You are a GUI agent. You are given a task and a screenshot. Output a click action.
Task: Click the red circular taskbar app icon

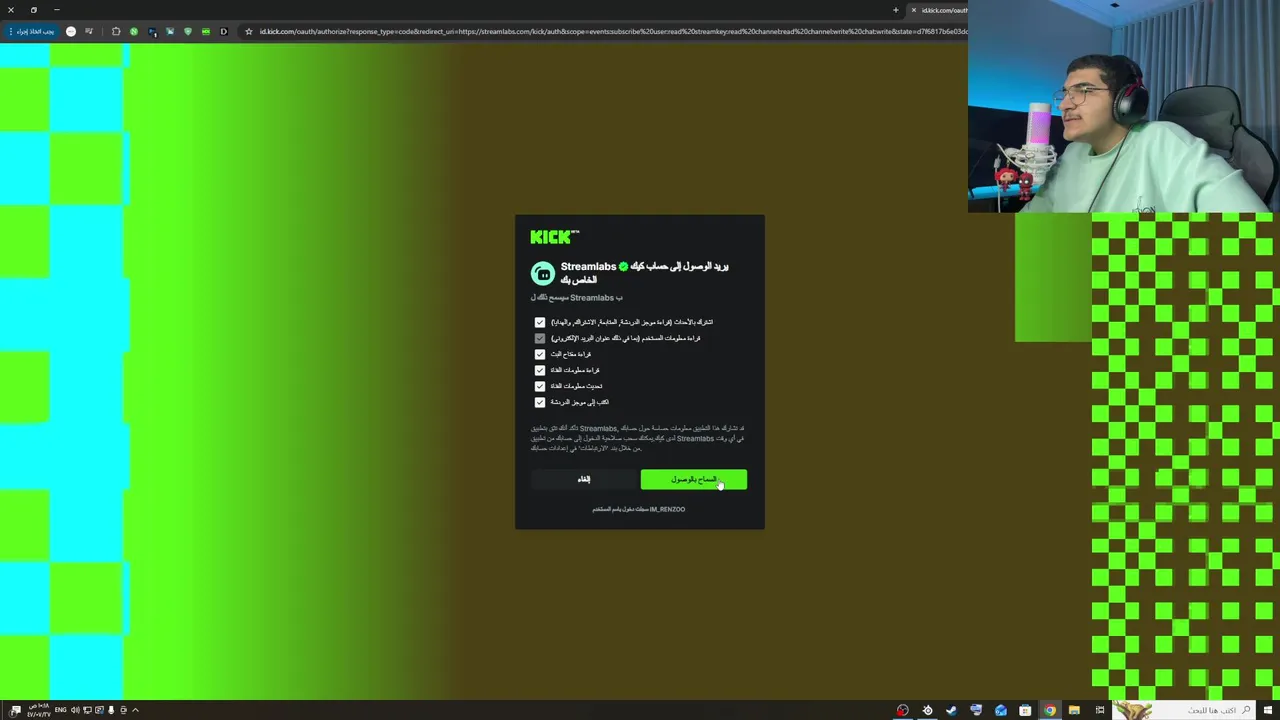click(x=903, y=710)
